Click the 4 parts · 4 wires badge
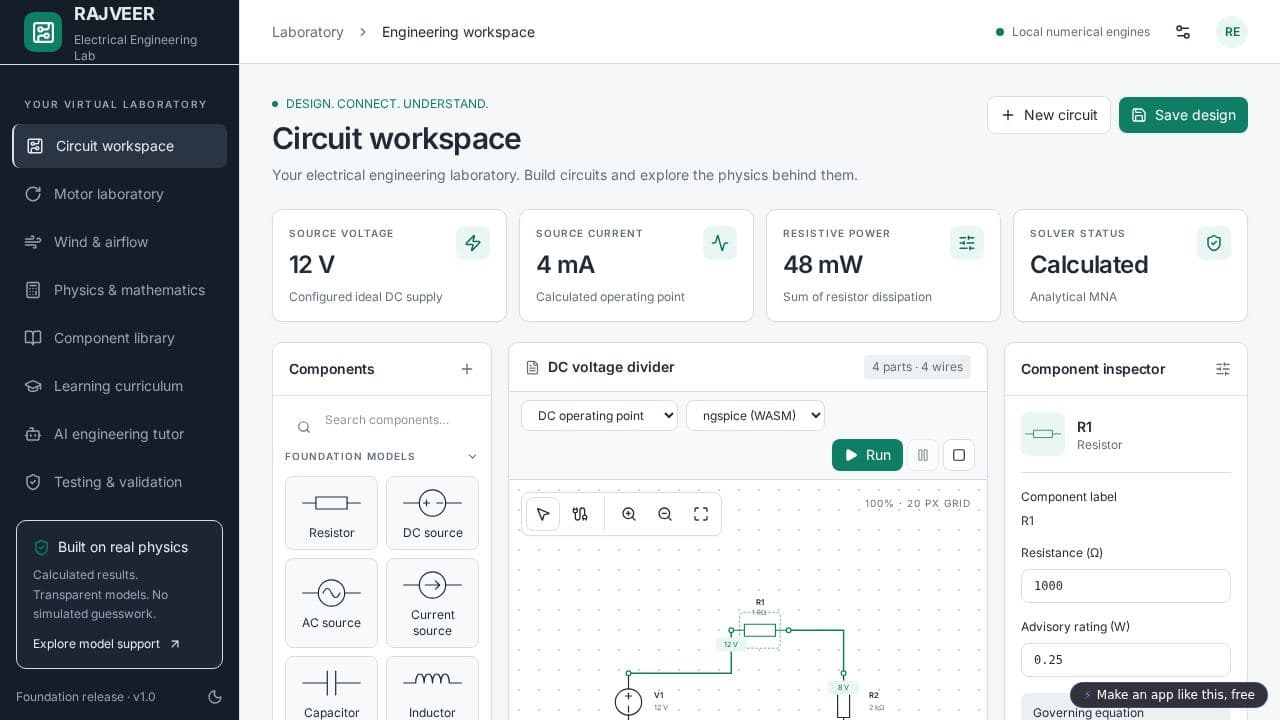 917,367
